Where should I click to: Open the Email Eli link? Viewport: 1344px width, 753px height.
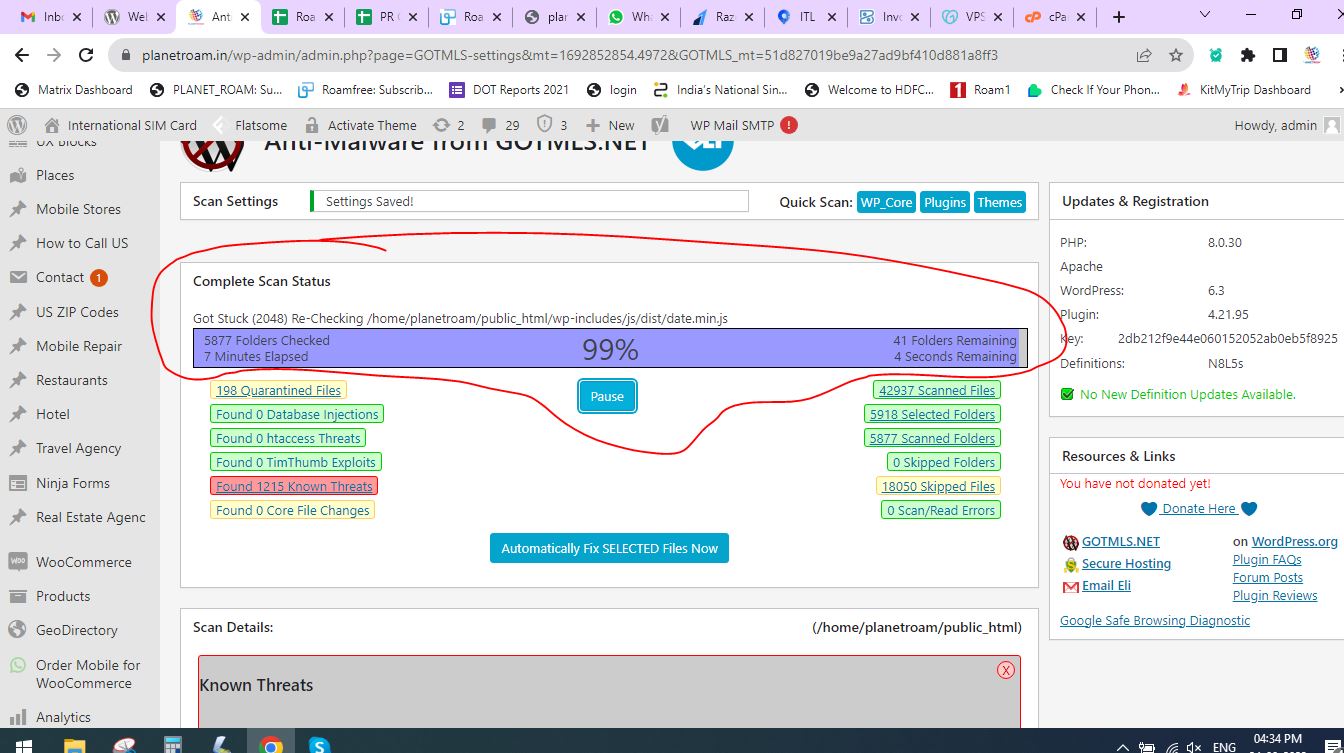1106,585
